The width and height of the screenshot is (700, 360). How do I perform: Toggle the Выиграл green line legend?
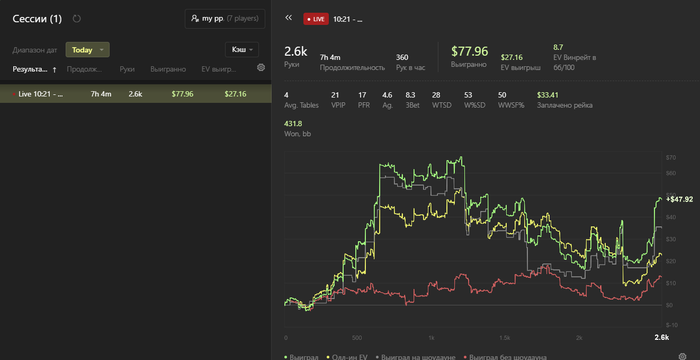point(299,357)
